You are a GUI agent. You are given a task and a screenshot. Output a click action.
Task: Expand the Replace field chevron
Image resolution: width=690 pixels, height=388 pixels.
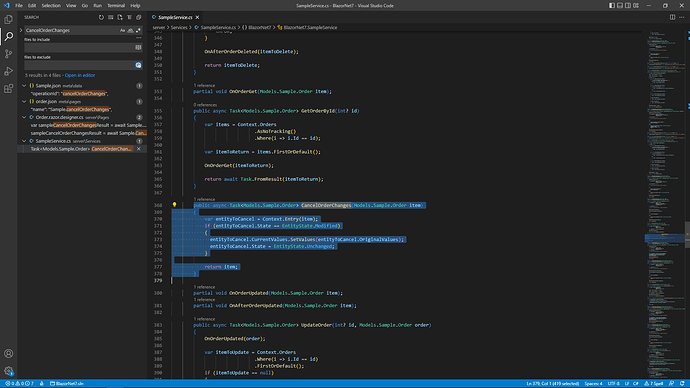click(x=21, y=30)
